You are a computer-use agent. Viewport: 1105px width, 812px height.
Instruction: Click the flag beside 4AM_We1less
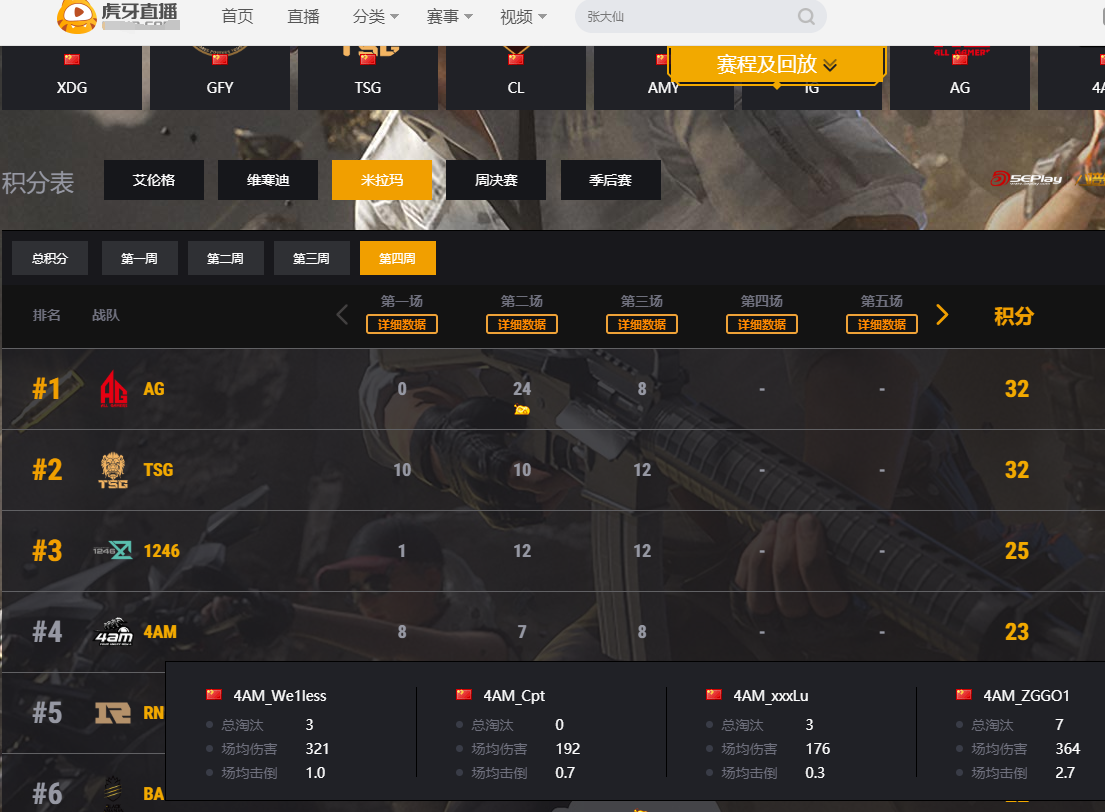tap(214, 695)
